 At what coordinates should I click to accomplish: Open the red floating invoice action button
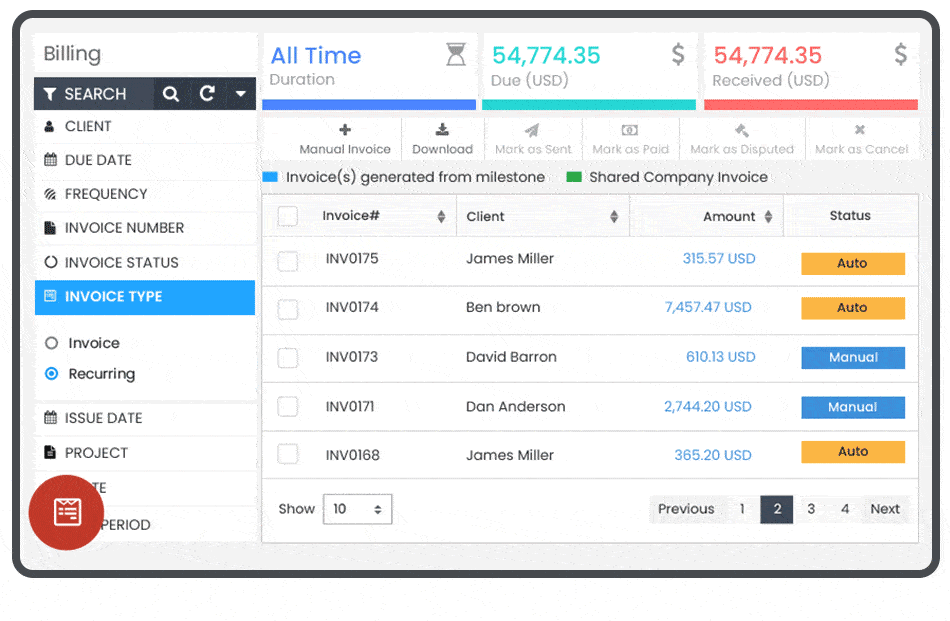pyautogui.click(x=65, y=512)
